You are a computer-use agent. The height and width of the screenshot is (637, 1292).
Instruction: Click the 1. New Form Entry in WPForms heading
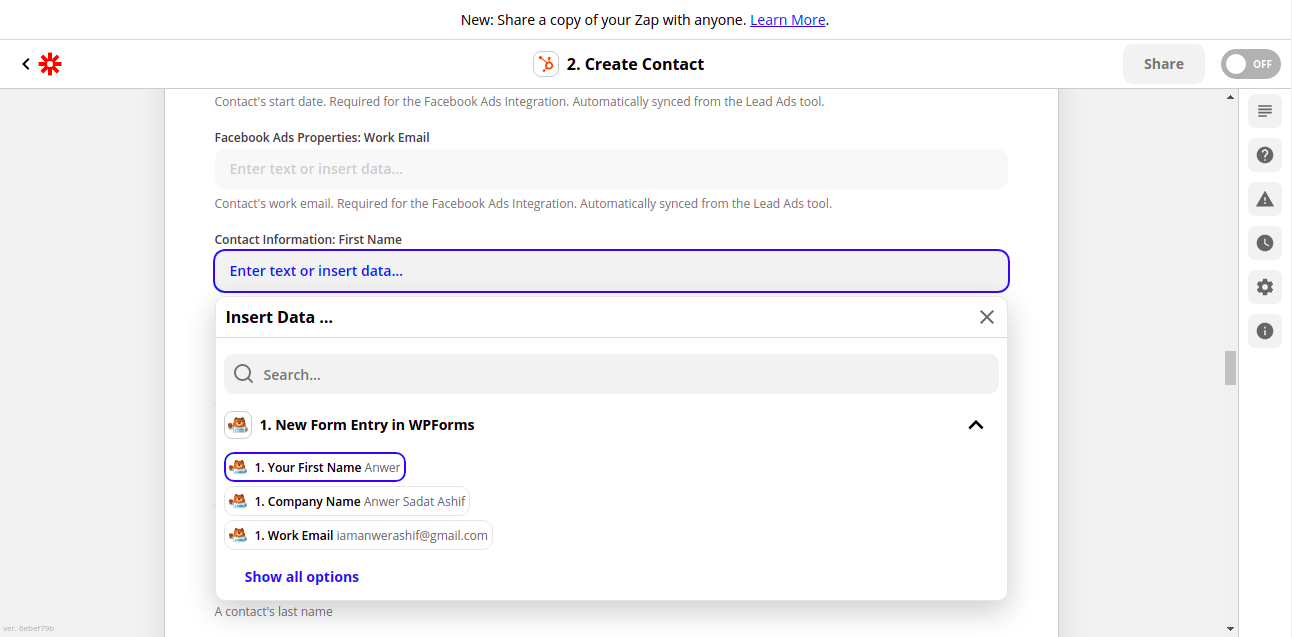tap(367, 425)
